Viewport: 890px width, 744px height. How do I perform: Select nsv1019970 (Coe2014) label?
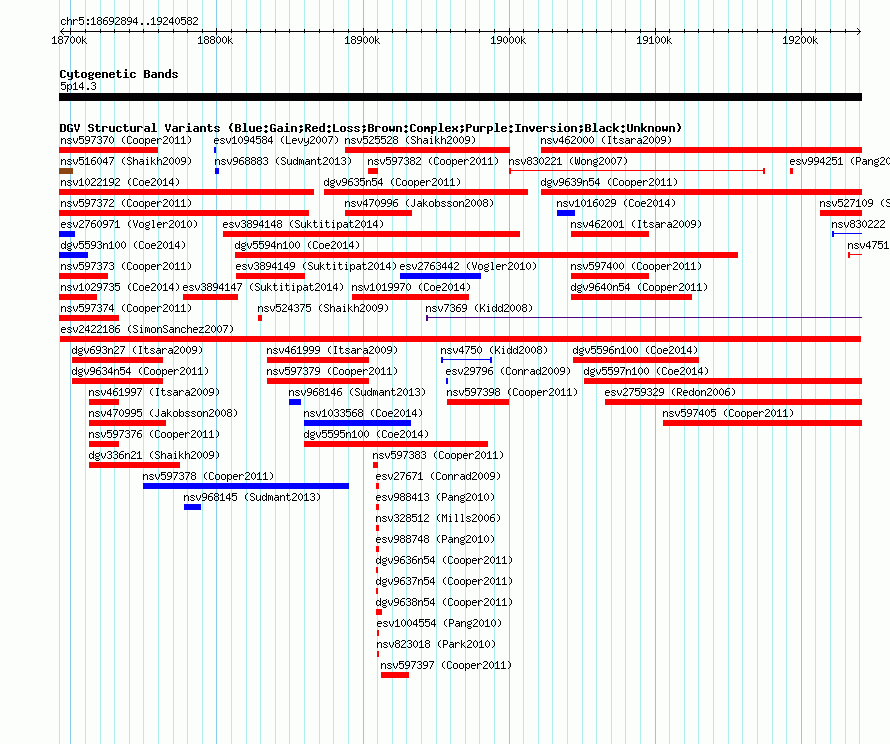[411, 287]
